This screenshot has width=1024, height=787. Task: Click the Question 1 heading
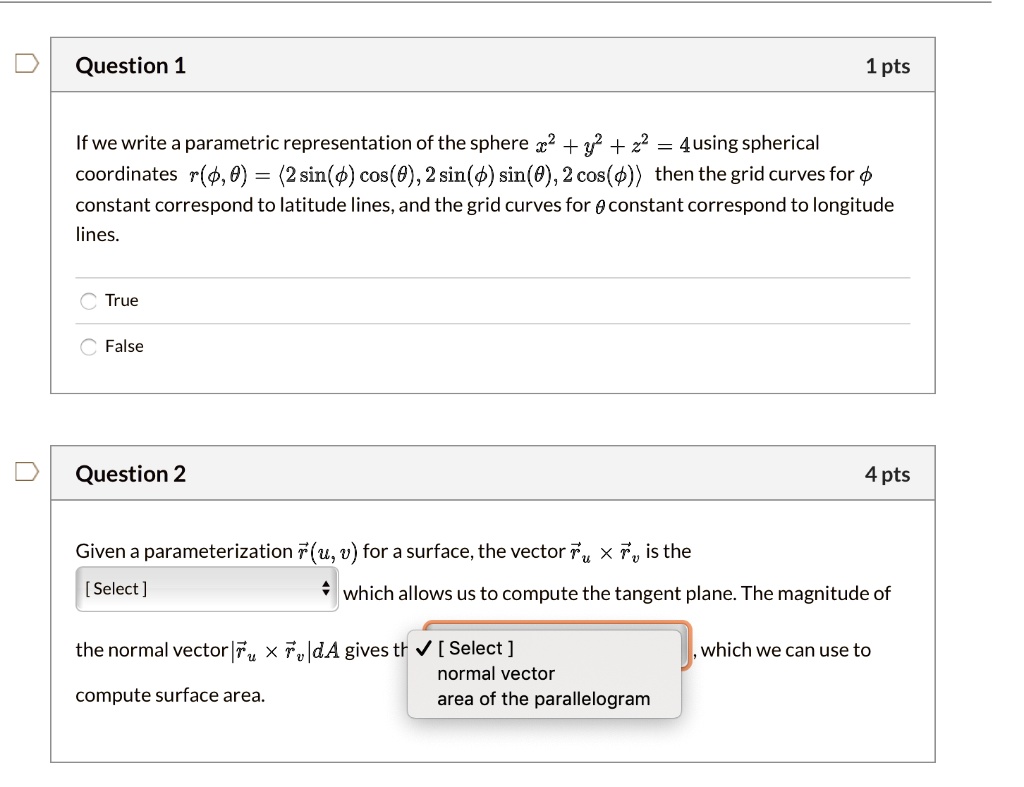(x=131, y=66)
